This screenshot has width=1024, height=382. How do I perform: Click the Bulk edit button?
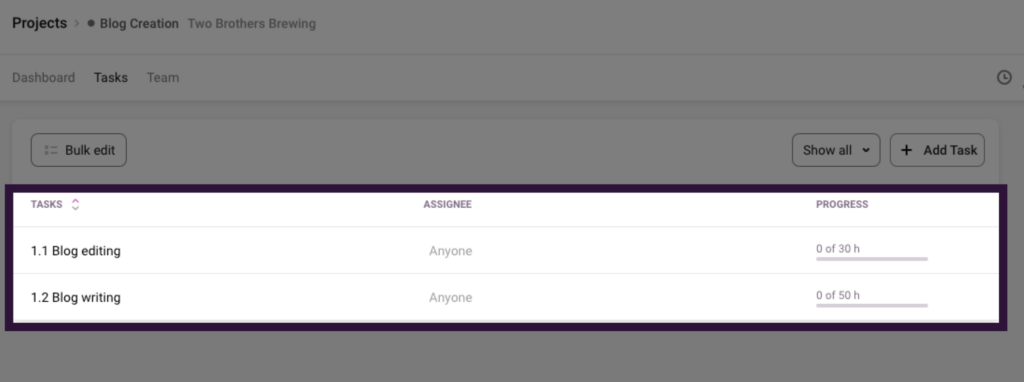click(x=78, y=150)
